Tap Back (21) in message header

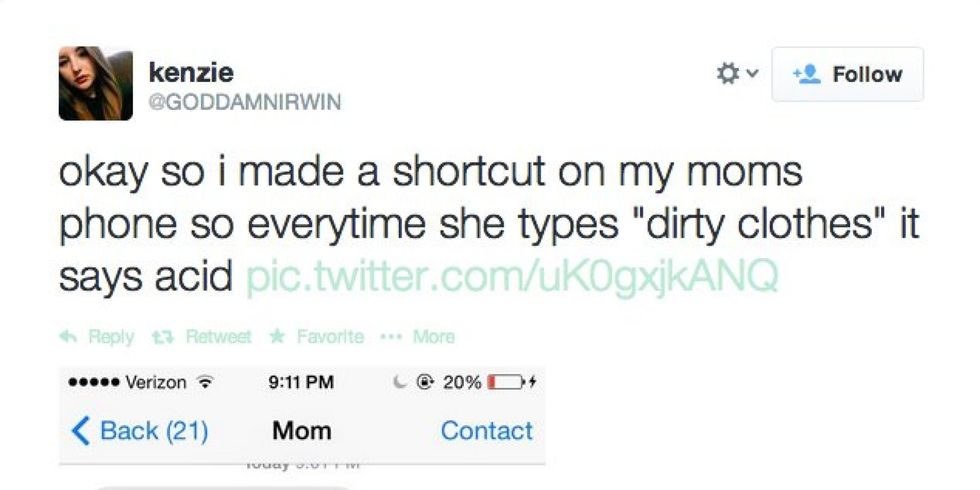pyautogui.click(x=140, y=431)
